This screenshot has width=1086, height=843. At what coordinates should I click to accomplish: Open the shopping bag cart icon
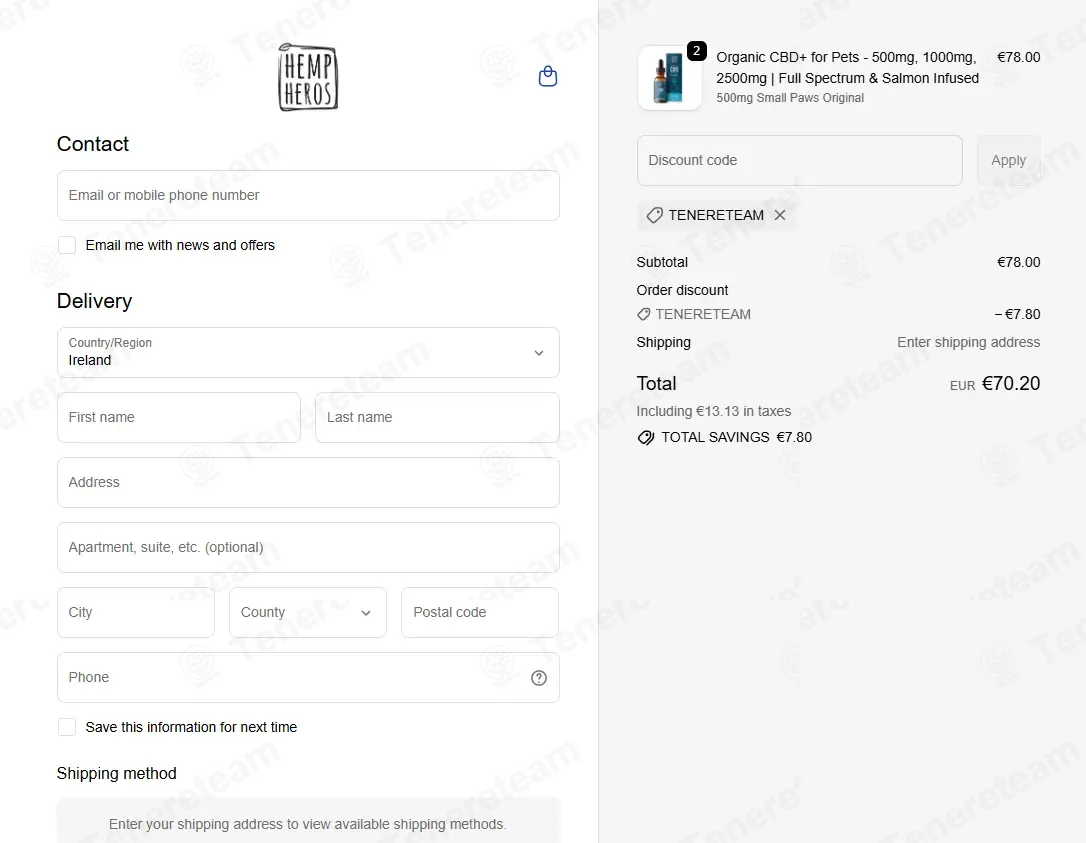pos(548,76)
